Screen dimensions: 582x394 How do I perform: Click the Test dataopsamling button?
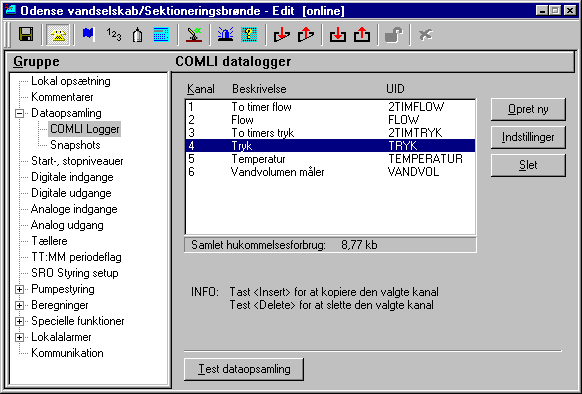(x=244, y=369)
